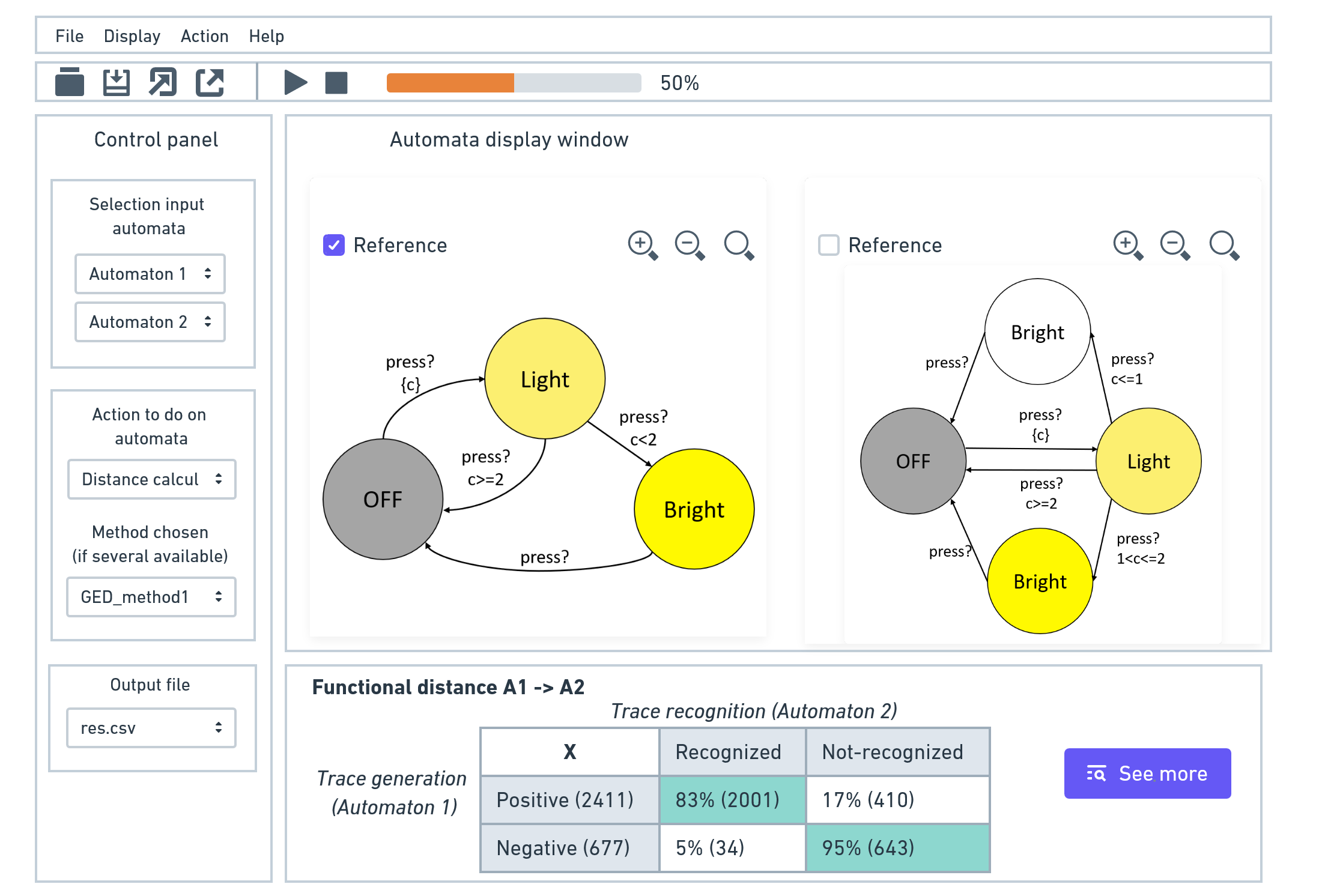Viewport: 1319px width, 896px height.
Task: Open the folder icon in toolbar
Action: click(70, 82)
